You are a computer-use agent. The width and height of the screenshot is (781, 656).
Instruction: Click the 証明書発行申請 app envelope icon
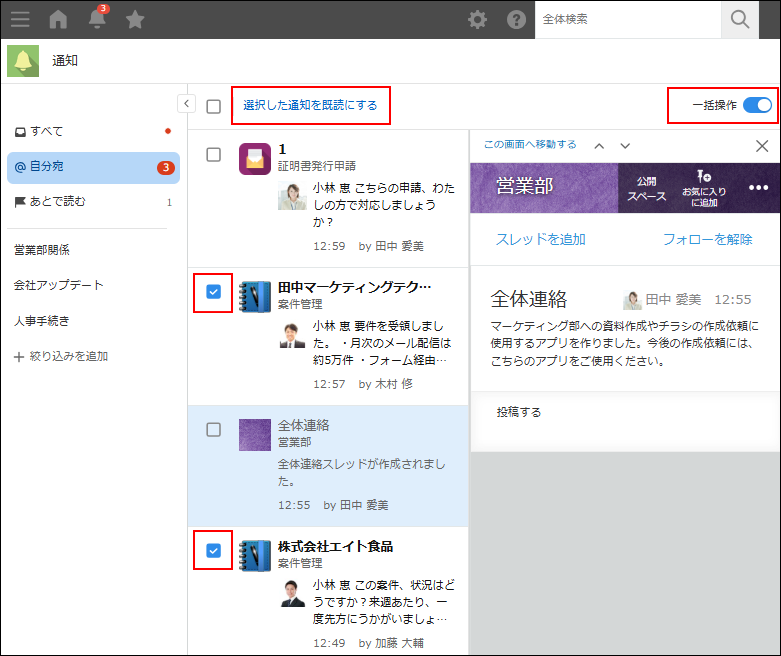coord(255,159)
